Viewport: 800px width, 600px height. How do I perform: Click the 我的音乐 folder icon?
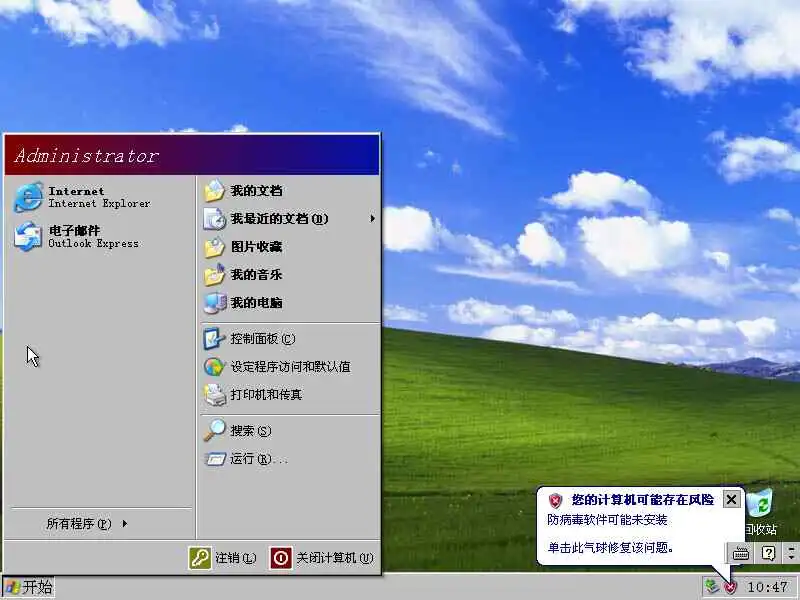click(x=214, y=276)
